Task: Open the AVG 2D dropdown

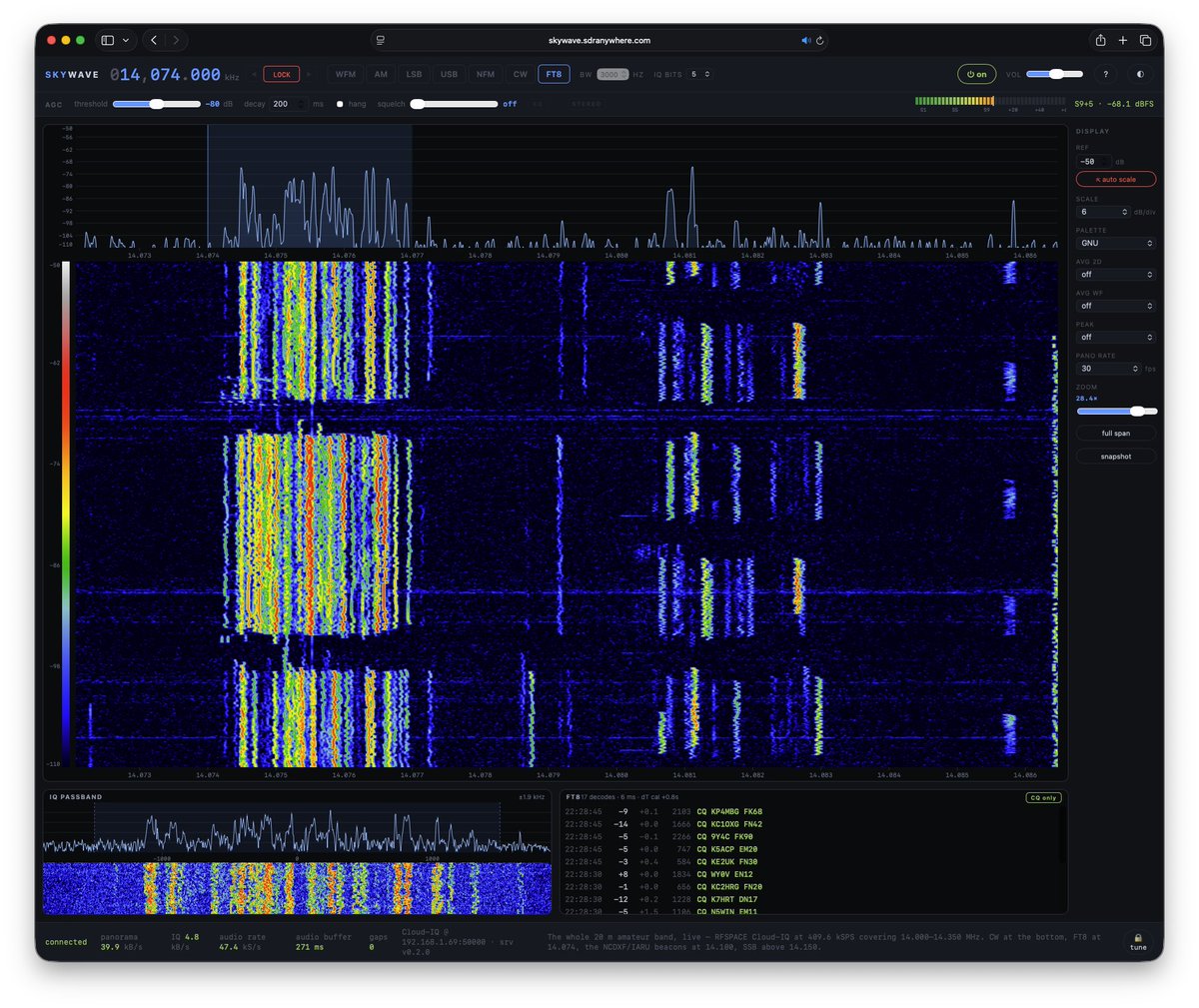Action: (x=1116, y=274)
